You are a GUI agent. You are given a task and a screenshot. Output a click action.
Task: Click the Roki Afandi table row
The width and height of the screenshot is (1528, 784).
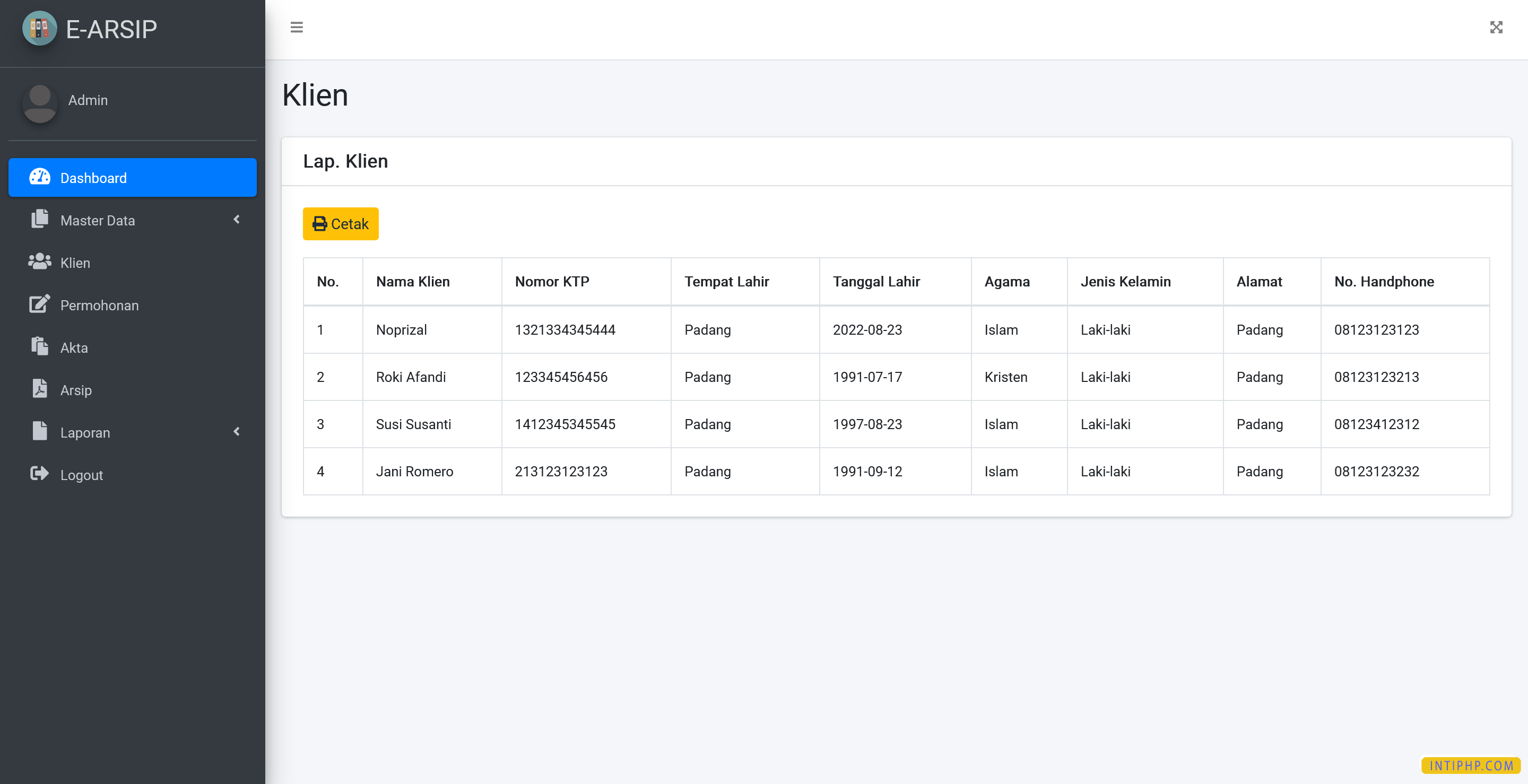(x=896, y=377)
